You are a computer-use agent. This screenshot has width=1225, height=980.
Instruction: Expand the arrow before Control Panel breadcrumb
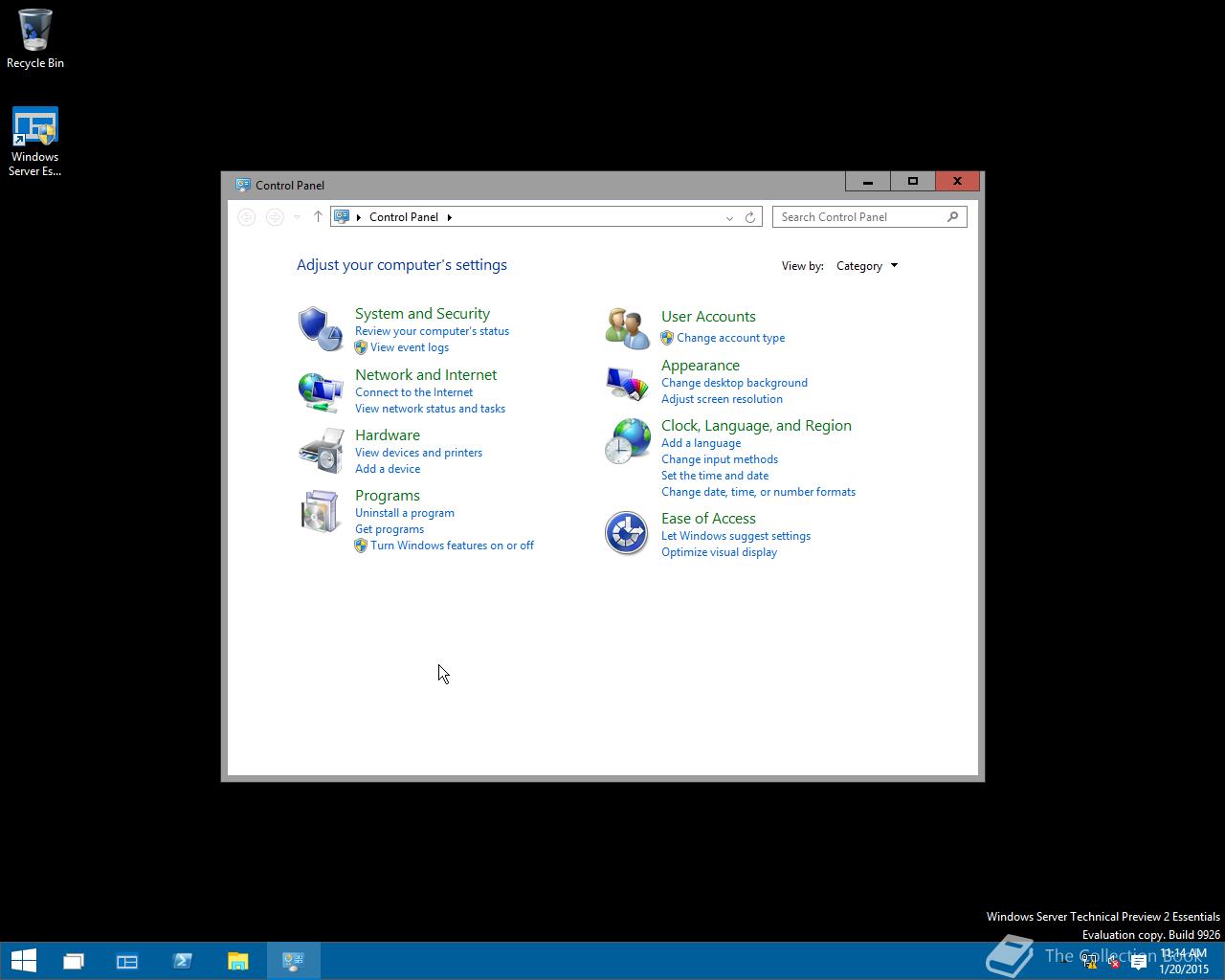tap(359, 217)
